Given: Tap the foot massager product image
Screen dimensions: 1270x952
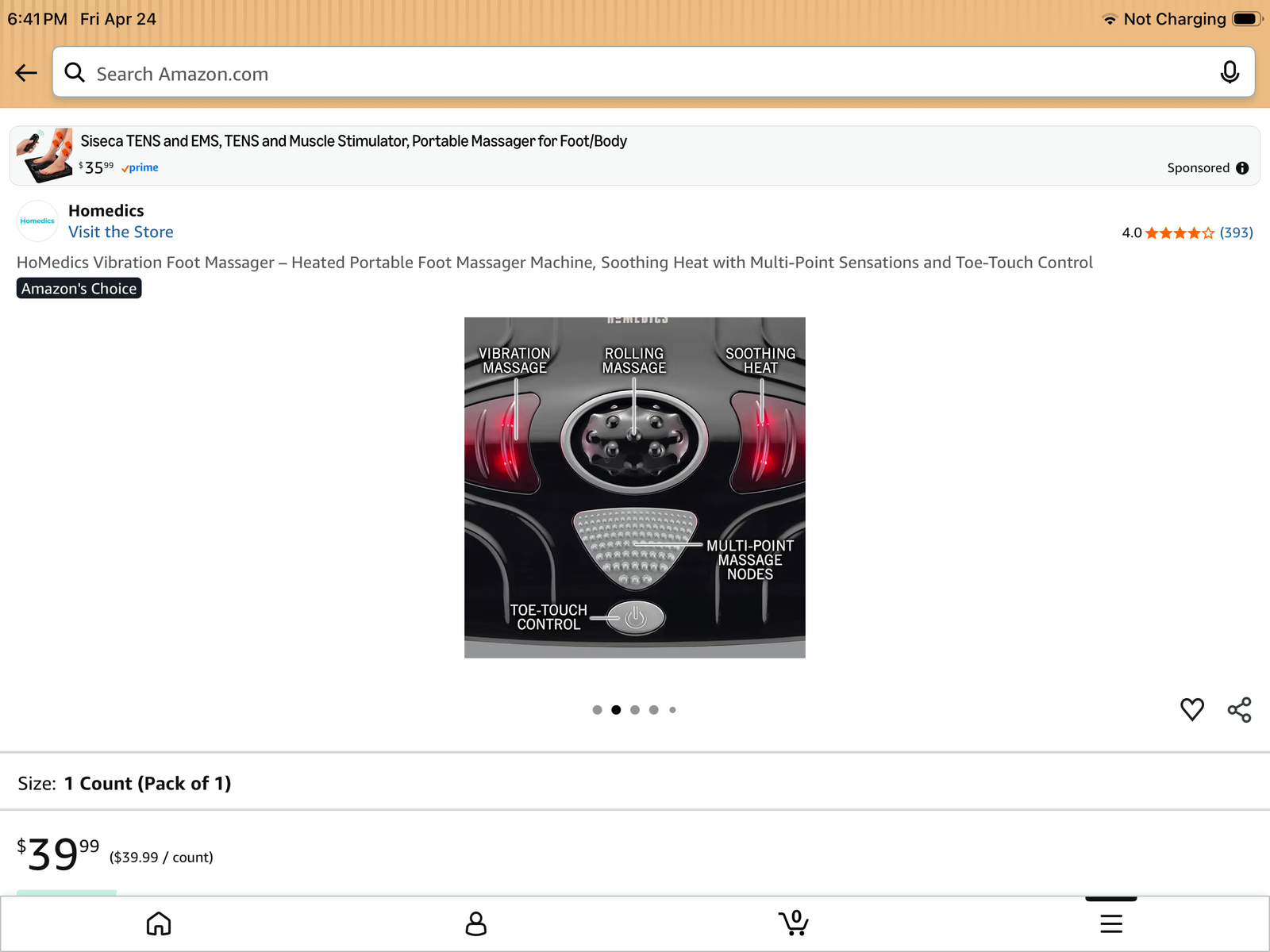Looking at the screenshot, I should coord(635,487).
